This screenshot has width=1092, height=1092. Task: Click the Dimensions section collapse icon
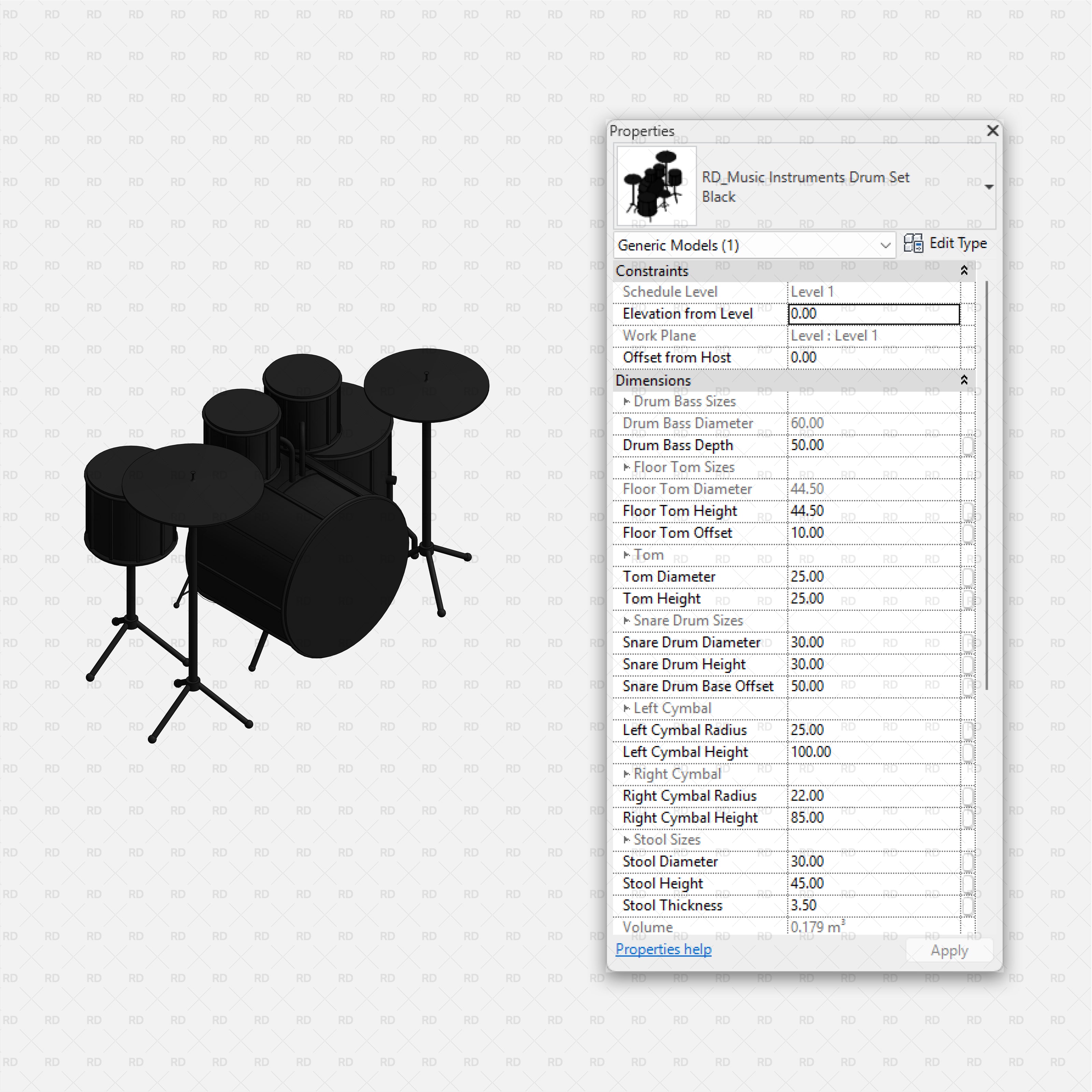(964, 381)
